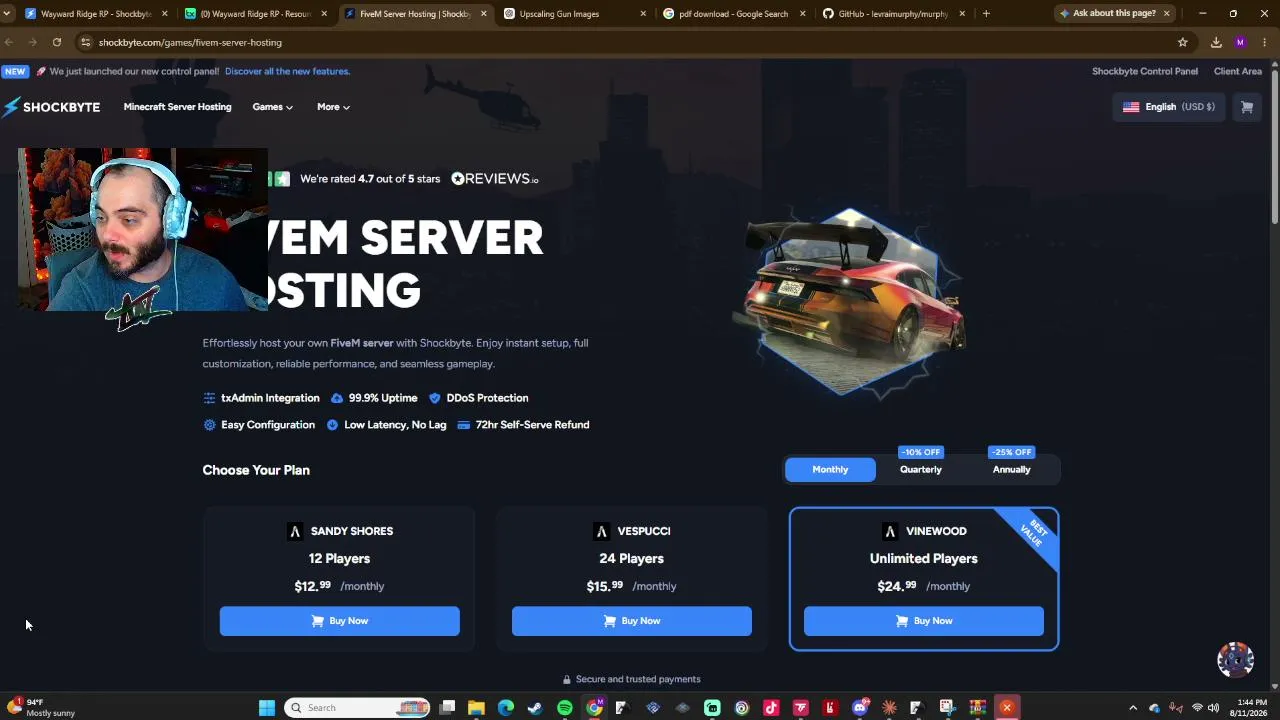The width and height of the screenshot is (1280, 720).
Task: Click the '72hr Self-Serve Refund' feature text
Action: 532,425
